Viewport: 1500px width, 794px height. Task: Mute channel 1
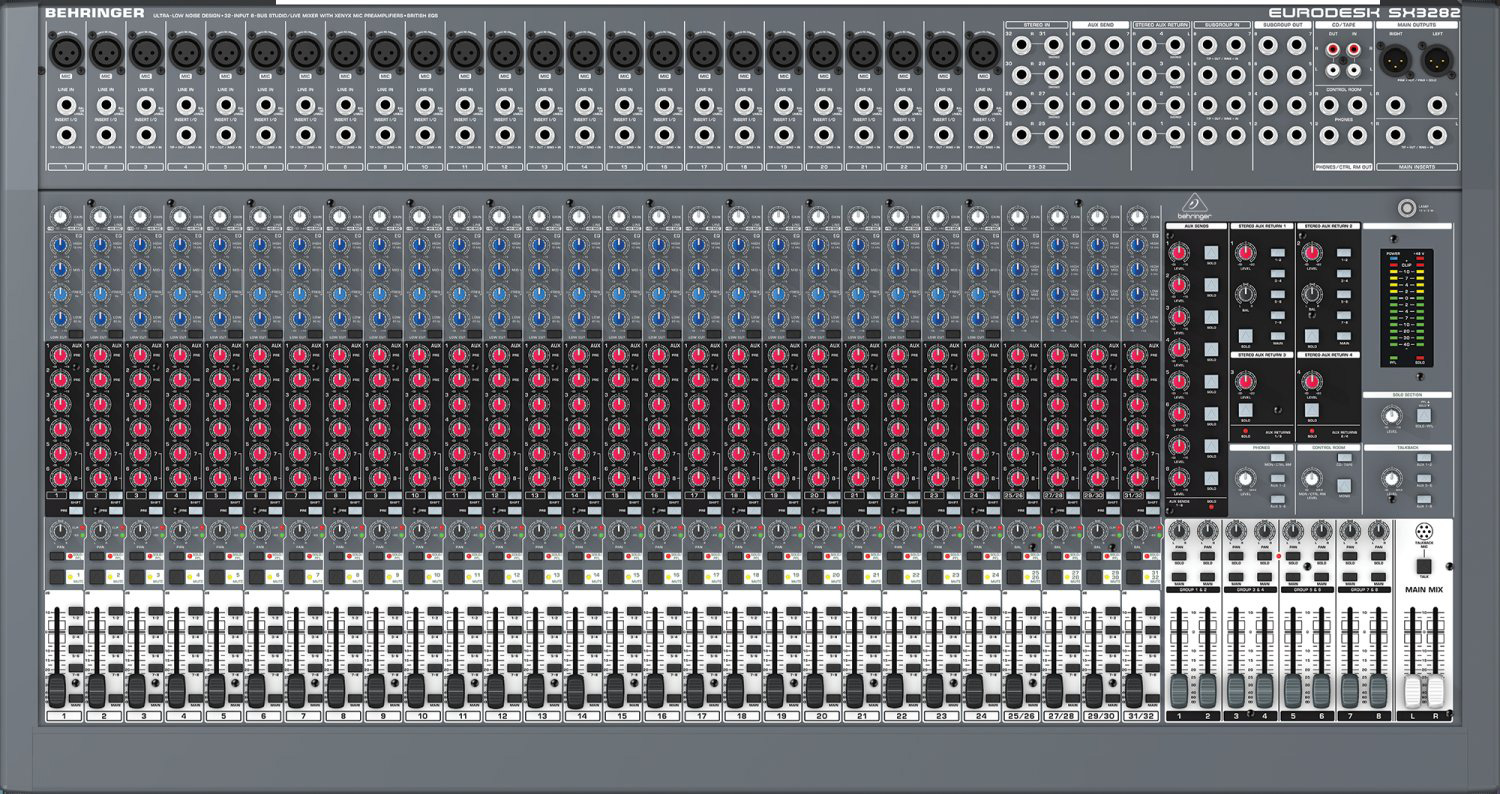(57, 577)
